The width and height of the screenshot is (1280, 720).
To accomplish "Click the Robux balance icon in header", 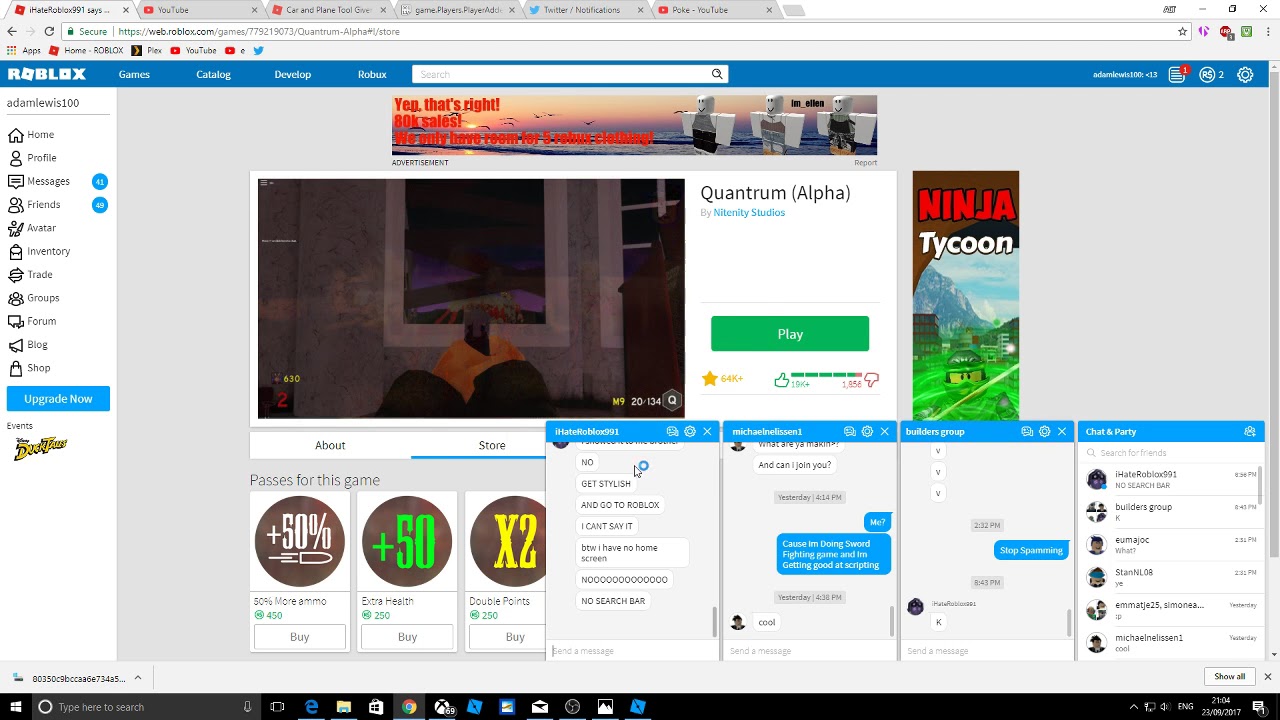I will [x=1207, y=74].
